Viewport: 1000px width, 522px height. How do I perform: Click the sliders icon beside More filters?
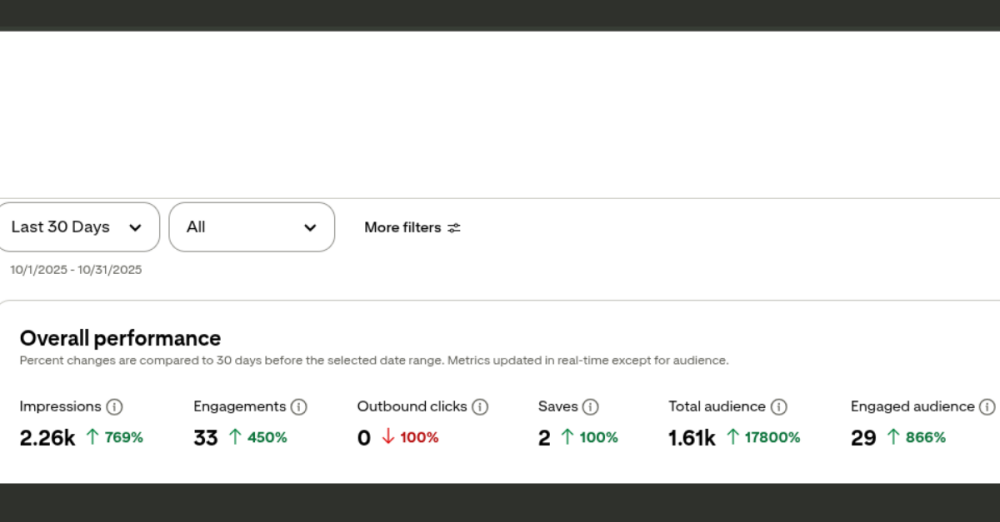coord(454,228)
